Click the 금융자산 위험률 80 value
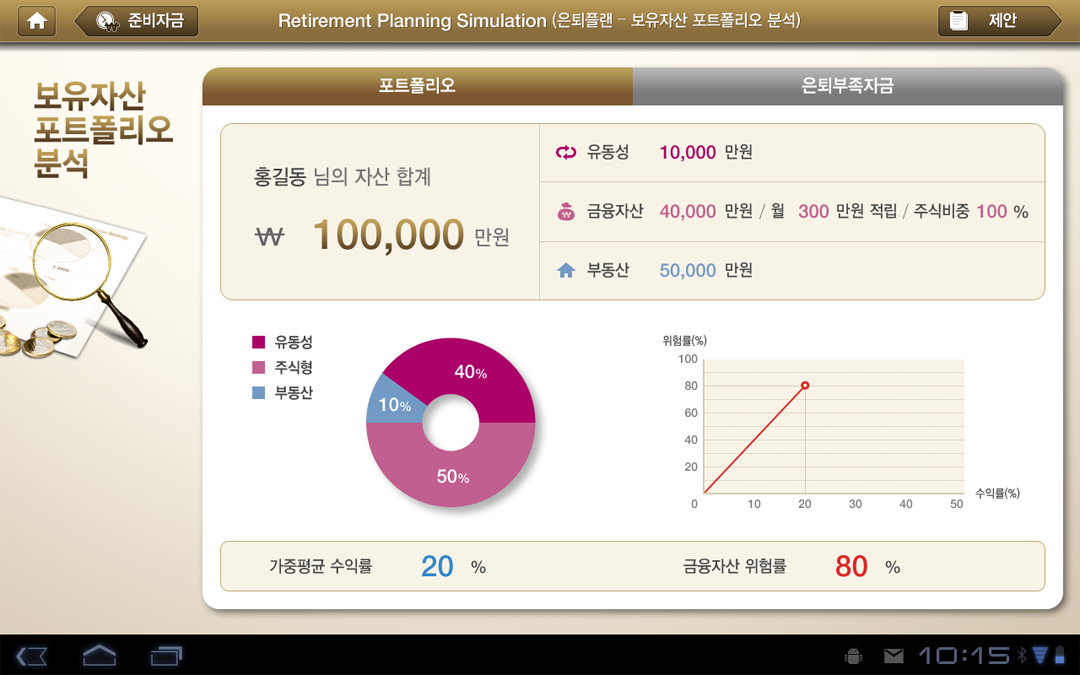The height and width of the screenshot is (675, 1080). click(851, 567)
